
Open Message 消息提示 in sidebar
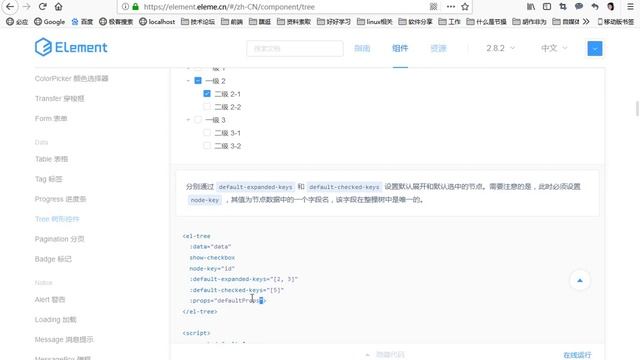[64, 339]
